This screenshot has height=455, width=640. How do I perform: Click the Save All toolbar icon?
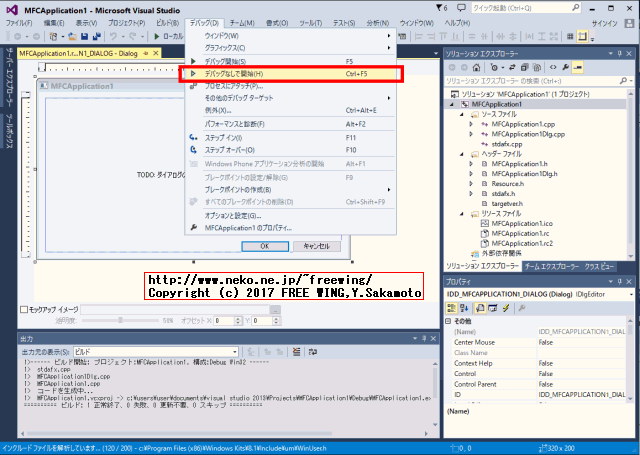97,36
